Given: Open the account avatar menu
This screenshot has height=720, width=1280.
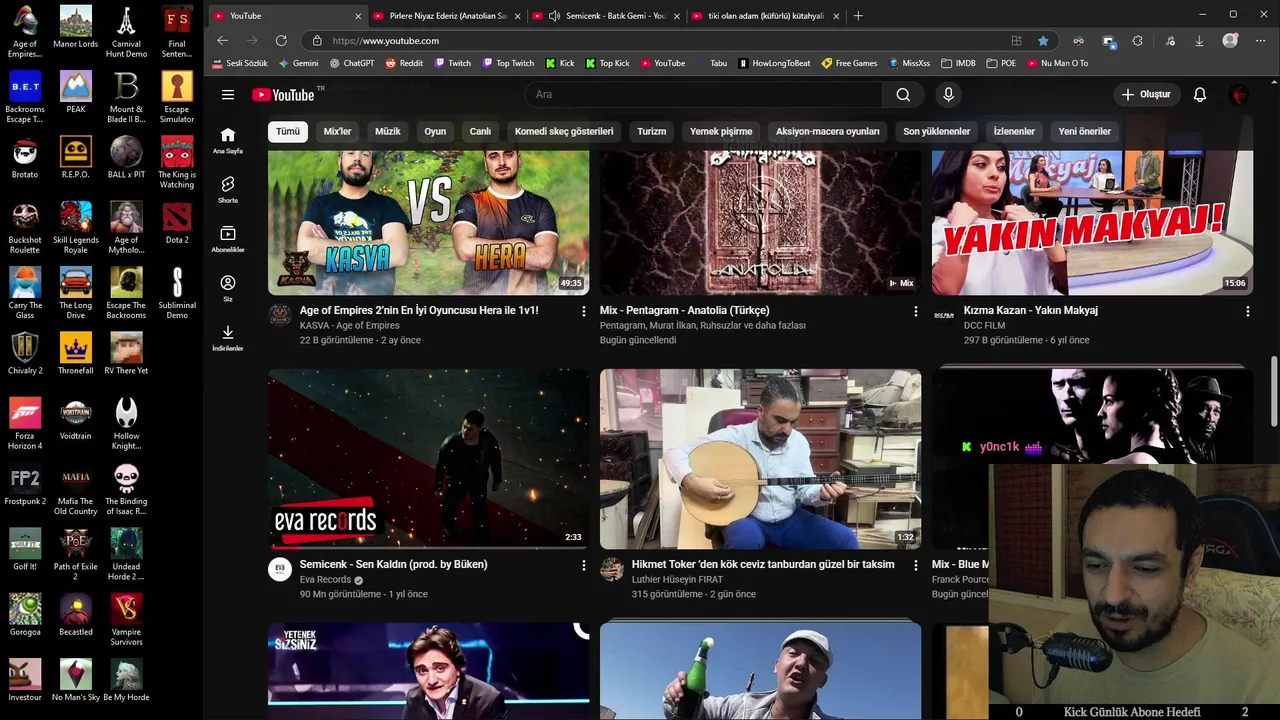Looking at the screenshot, I should click(x=1239, y=94).
